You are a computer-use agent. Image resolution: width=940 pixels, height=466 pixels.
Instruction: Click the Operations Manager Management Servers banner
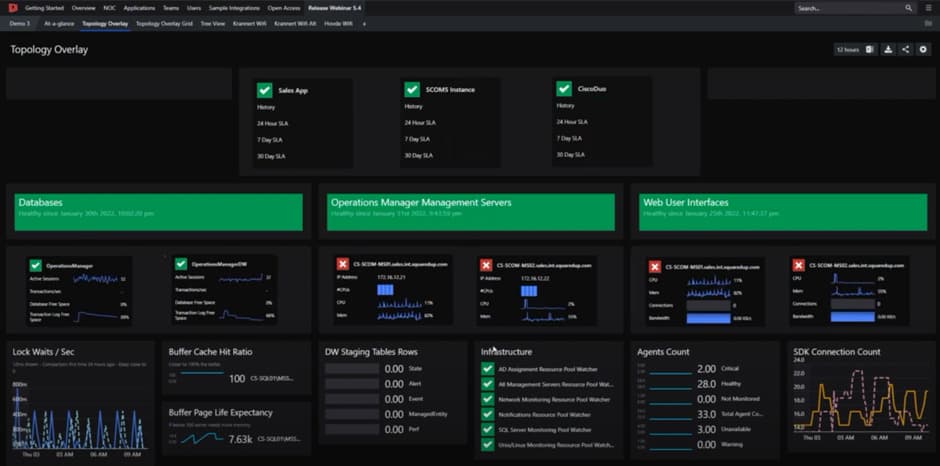(x=471, y=212)
